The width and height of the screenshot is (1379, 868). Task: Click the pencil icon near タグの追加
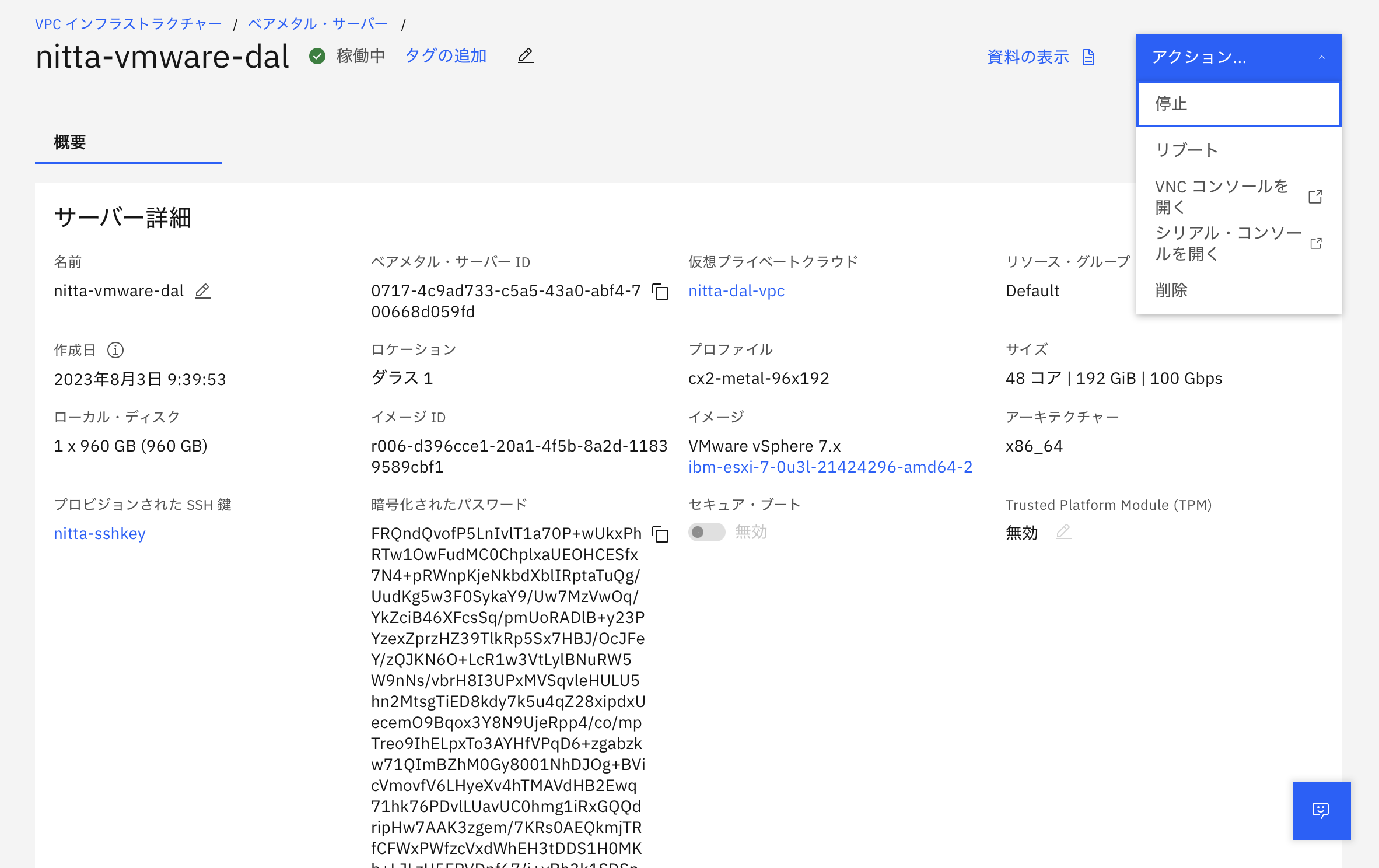click(525, 55)
